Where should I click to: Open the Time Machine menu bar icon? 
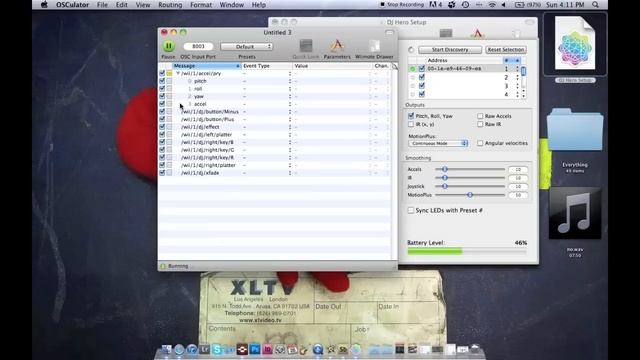coord(465,5)
